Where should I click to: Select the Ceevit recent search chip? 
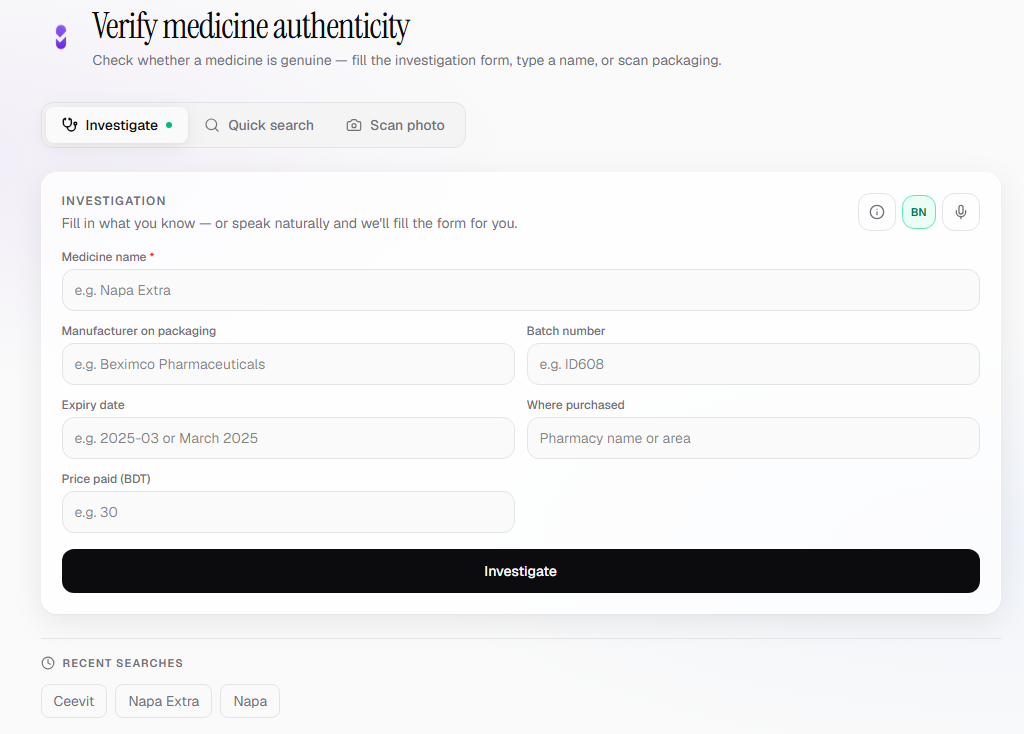(74, 701)
